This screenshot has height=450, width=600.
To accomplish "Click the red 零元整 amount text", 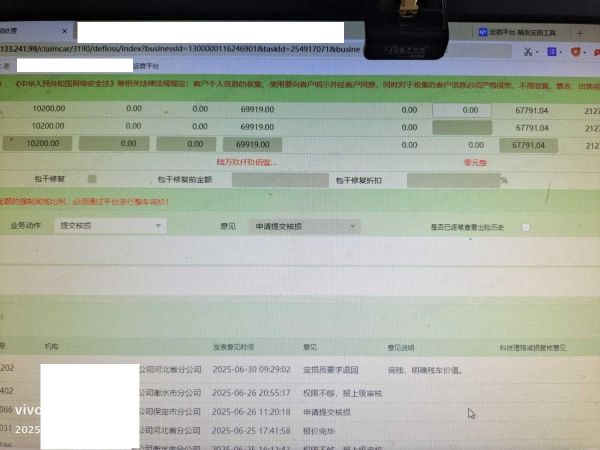I will pyautogui.click(x=475, y=163).
